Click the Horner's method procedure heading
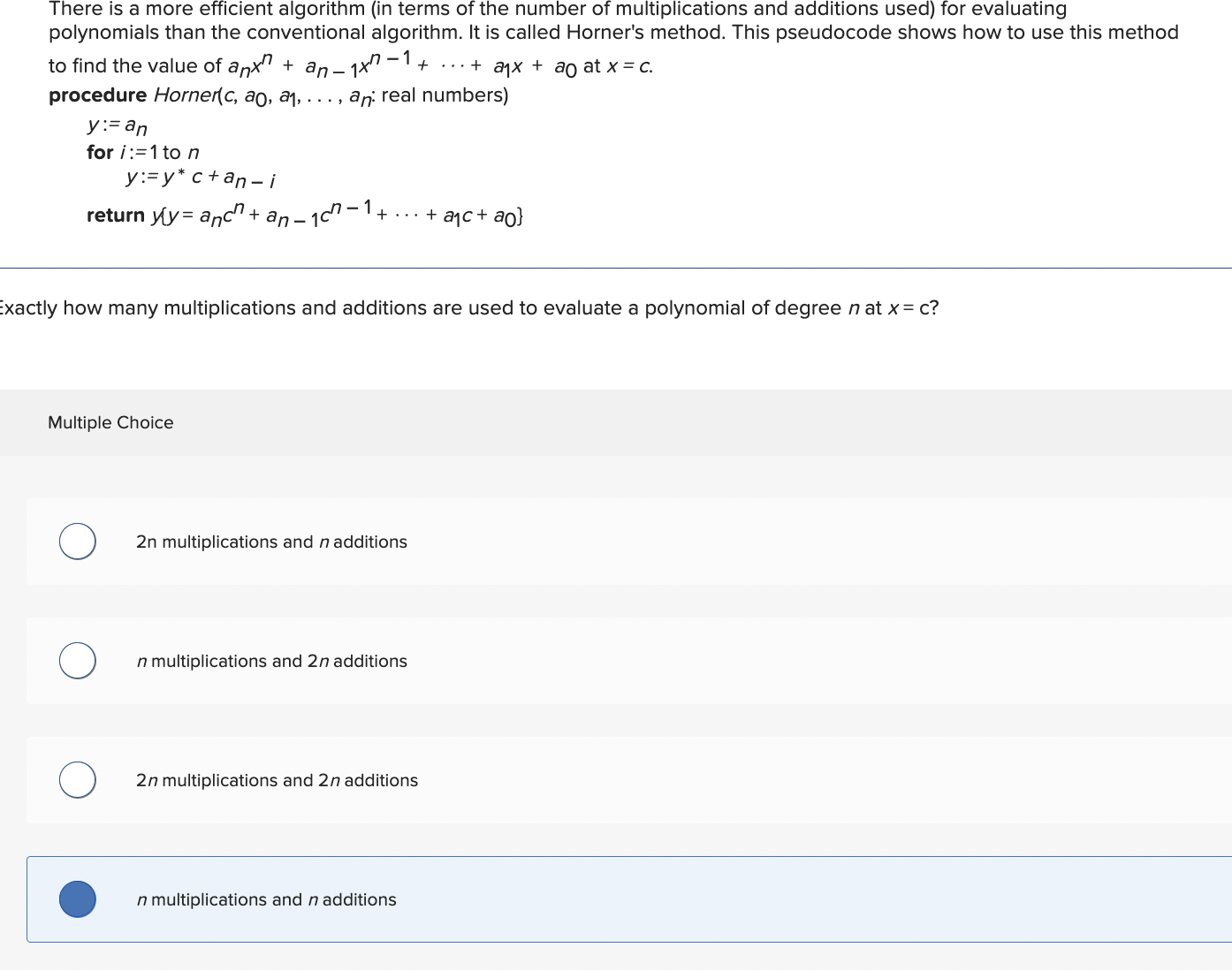 (x=278, y=95)
